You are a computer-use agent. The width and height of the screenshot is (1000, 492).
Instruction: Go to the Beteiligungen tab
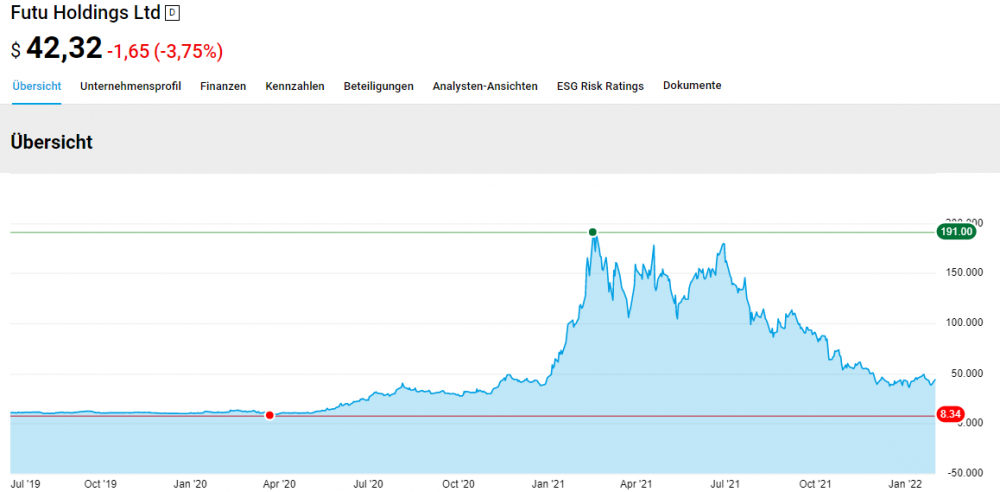378,86
